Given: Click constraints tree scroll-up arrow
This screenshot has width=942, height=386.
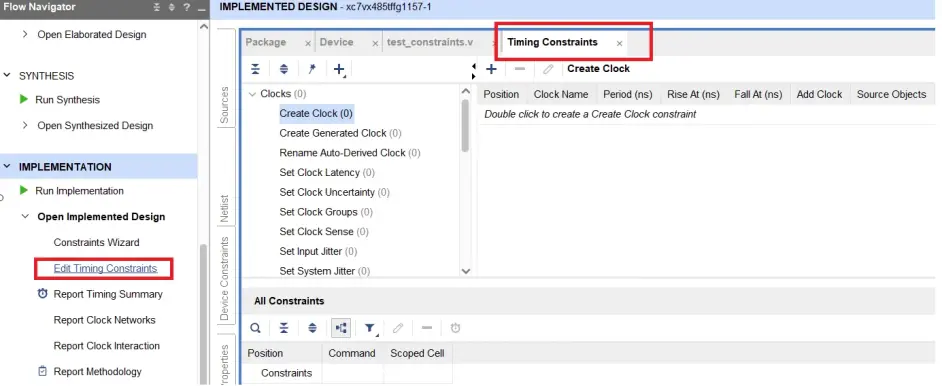Looking at the screenshot, I should click(x=466, y=91).
